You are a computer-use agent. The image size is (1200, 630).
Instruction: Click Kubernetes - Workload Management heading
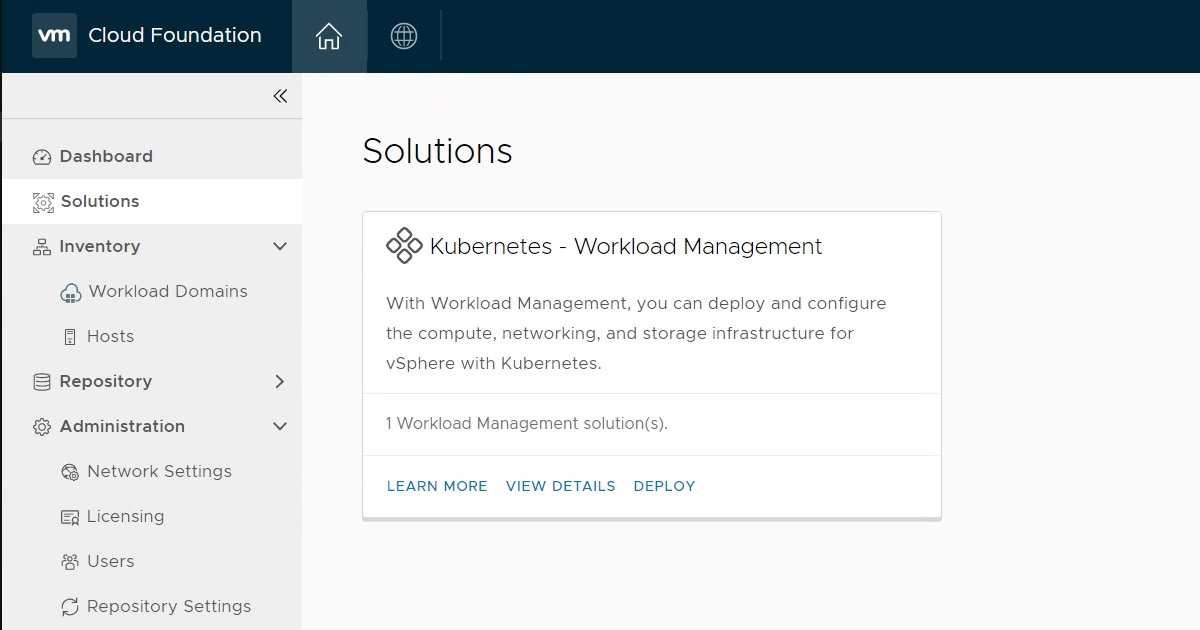pos(626,246)
